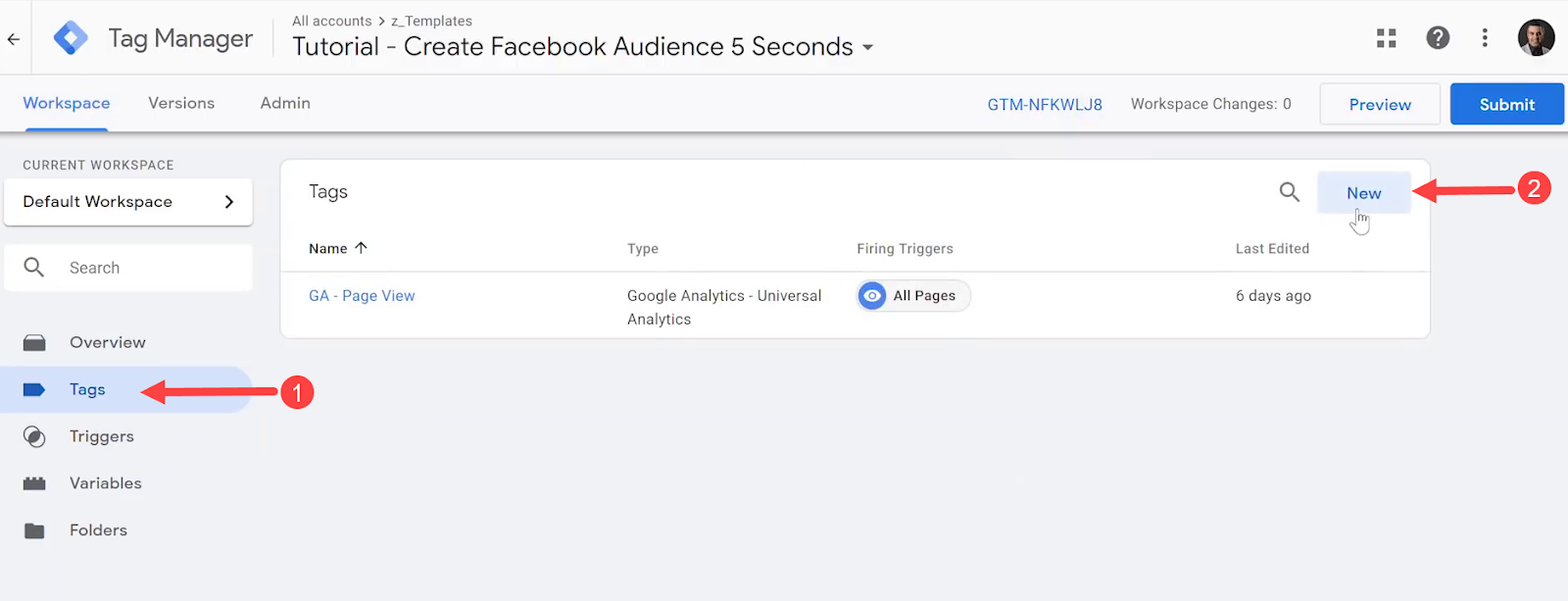Click the New tag button
Image resolution: width=1568 pixels, height=601 pixels.
coord(1364,193)
